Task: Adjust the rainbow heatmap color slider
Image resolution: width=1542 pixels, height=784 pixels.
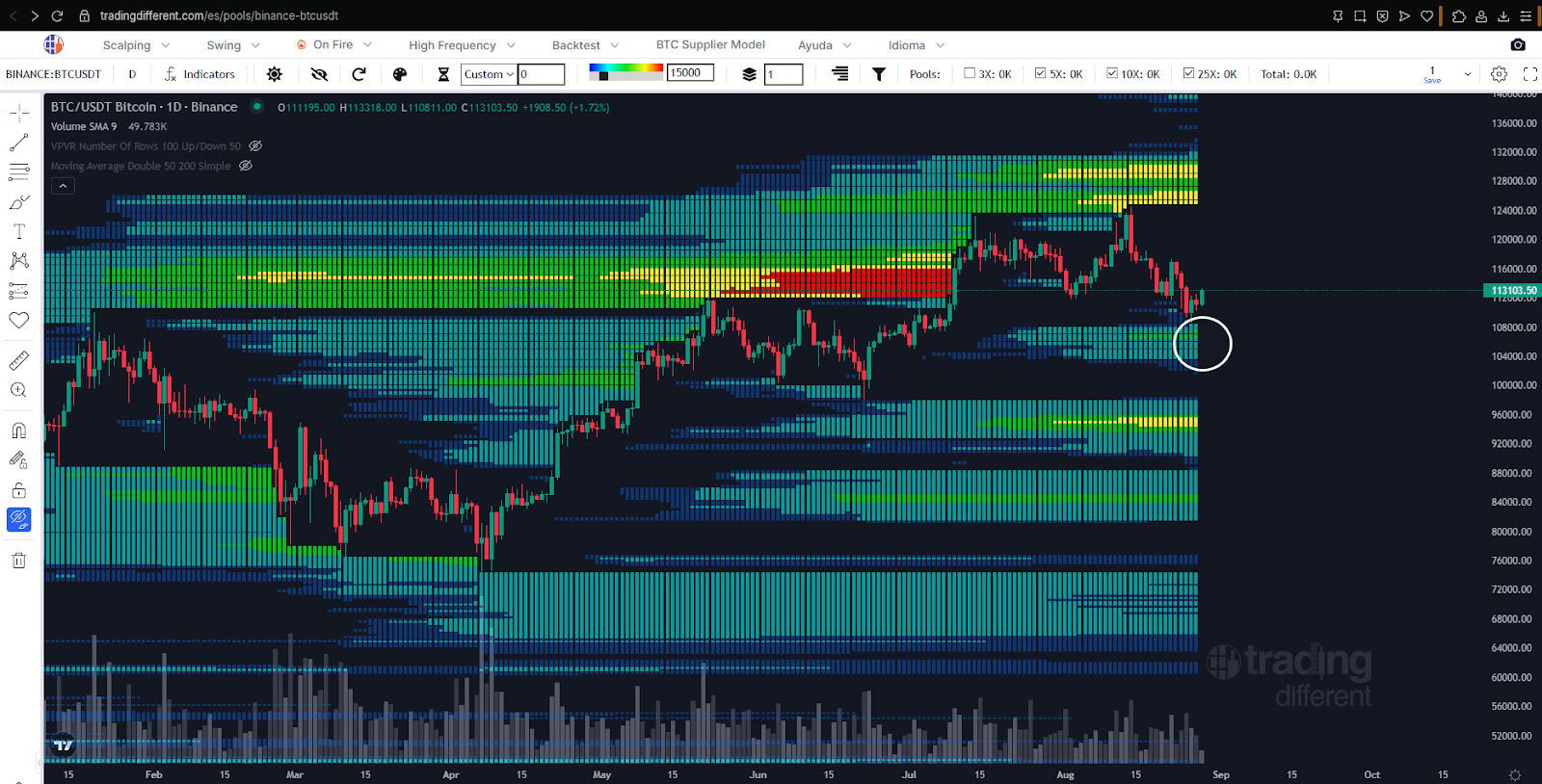Action: tap(625, 72)
